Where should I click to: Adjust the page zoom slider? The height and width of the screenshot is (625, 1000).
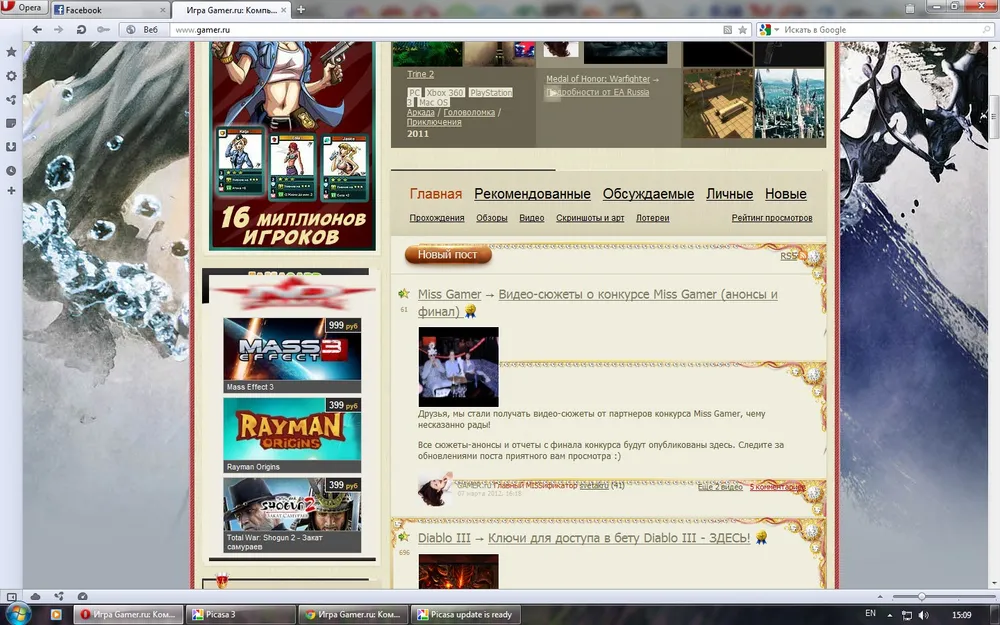click(x=921, y=597)
